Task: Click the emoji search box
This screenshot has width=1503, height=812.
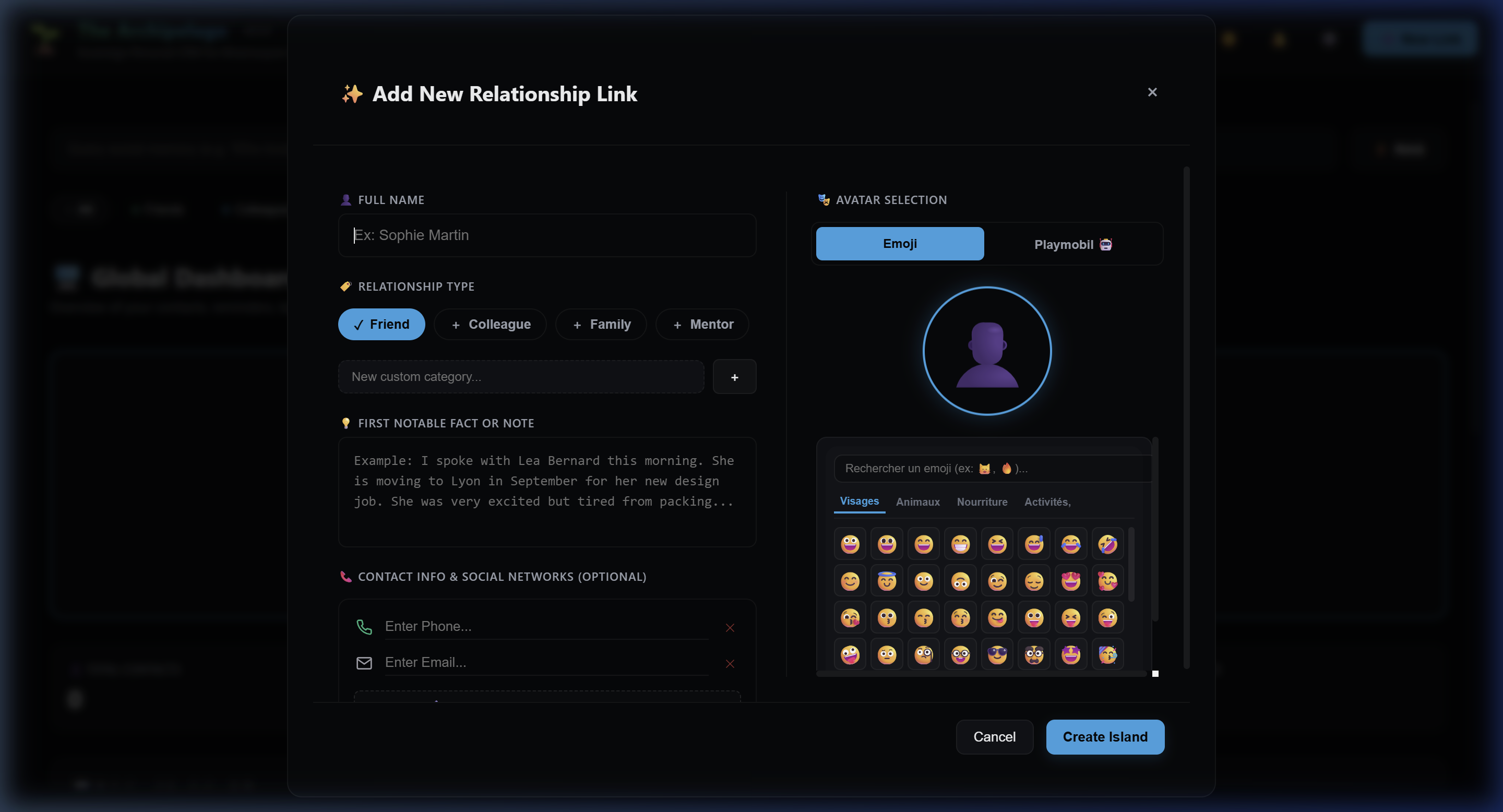Action: click(x=992, y=469)
